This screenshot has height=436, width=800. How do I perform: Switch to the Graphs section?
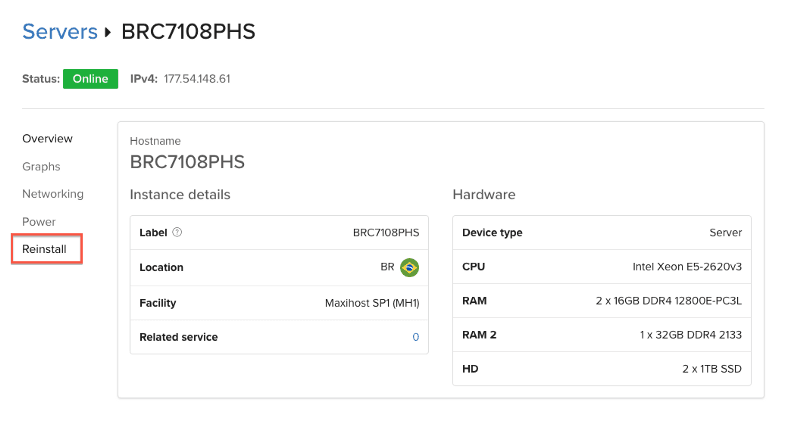pyautogui.click(x=41, y=167)
